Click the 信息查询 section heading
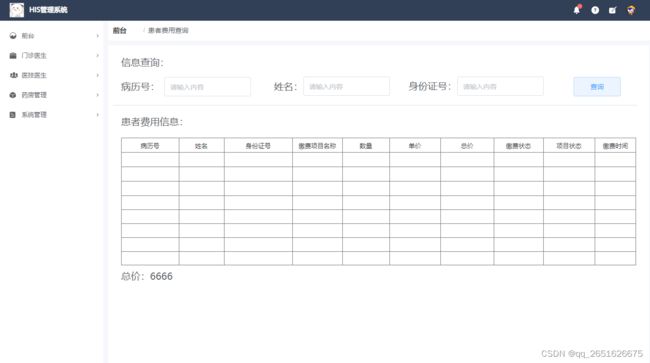This screenshot has height=363, width=650. [142, 63]
